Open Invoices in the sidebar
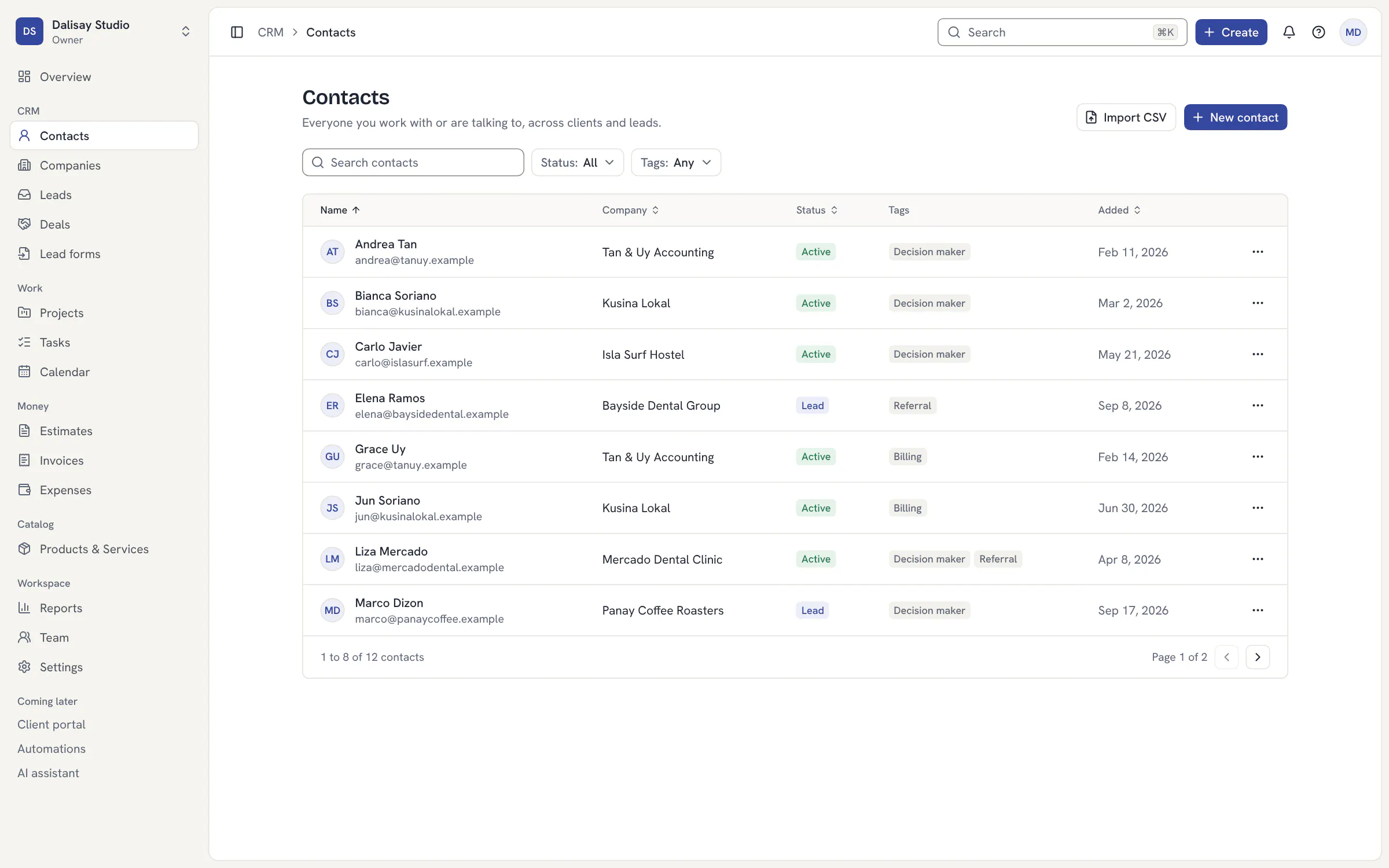1389x868 pixels. click(104, 461)
